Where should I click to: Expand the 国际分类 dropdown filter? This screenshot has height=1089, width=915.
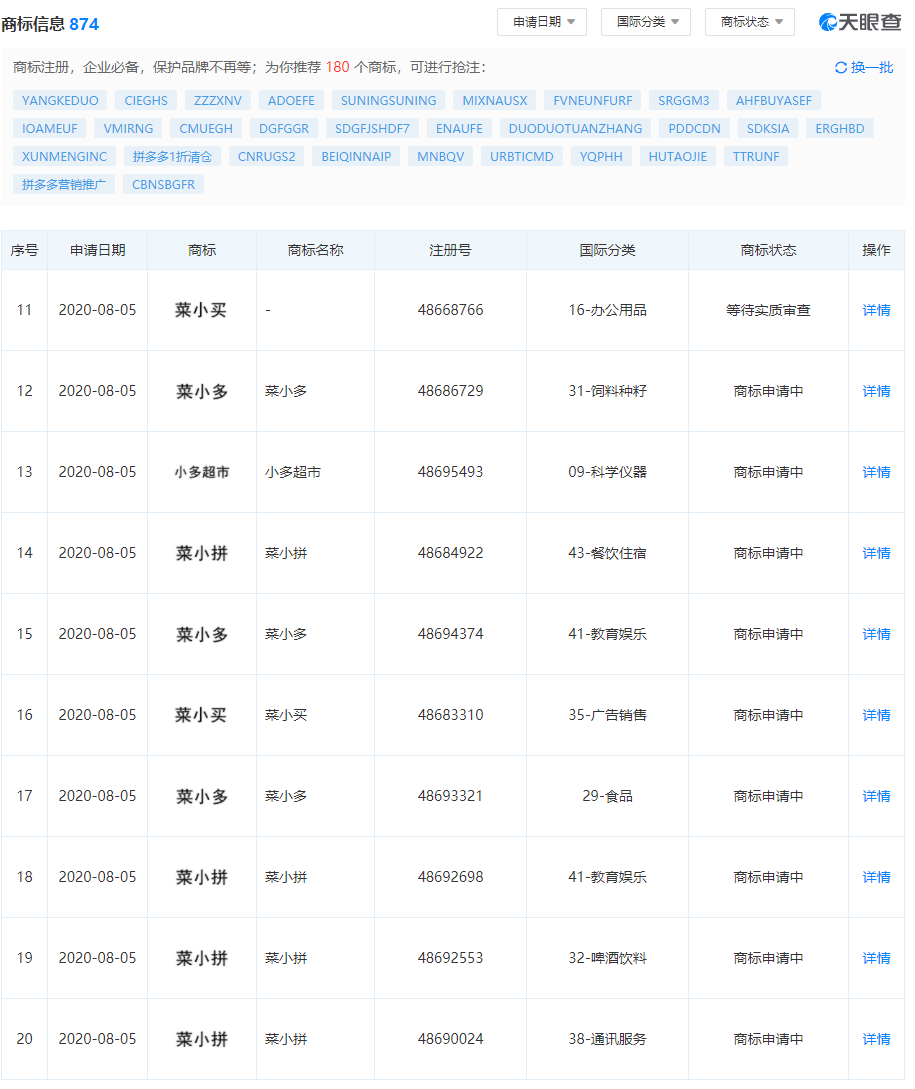[x=647, y=22]
